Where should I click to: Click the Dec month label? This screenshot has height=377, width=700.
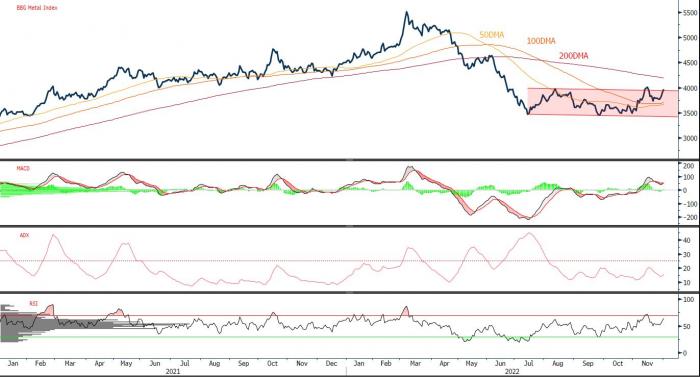(331, 363)
